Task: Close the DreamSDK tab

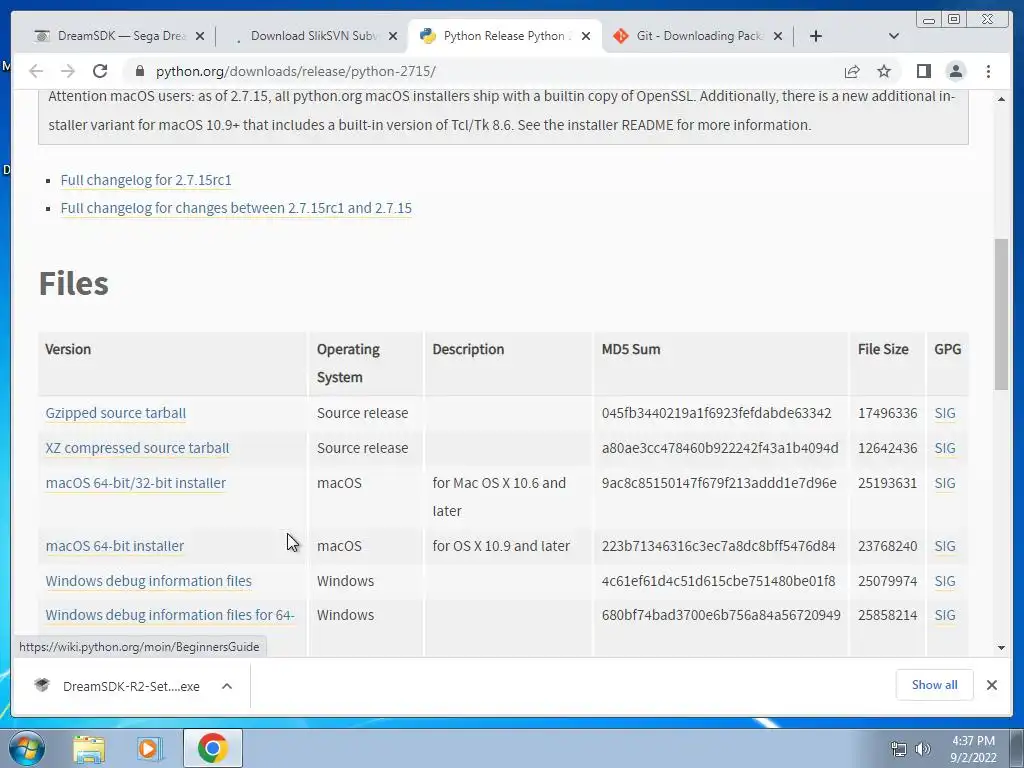Action: (200, 36)
